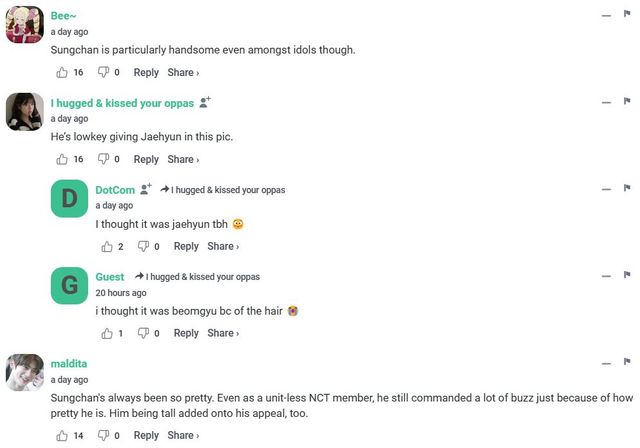Open Share menu on the Jaehyun comment
Image resolution: width=640 pixels, height=448 pixels.
(x=183, y=159)
